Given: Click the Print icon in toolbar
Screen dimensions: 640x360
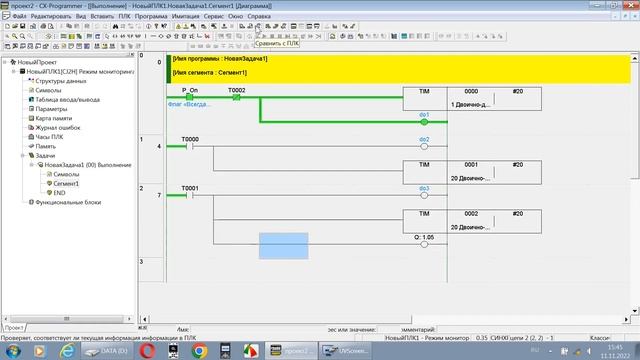Looking at the screenshot, I should pyautogui.click(x=43, y=26).
